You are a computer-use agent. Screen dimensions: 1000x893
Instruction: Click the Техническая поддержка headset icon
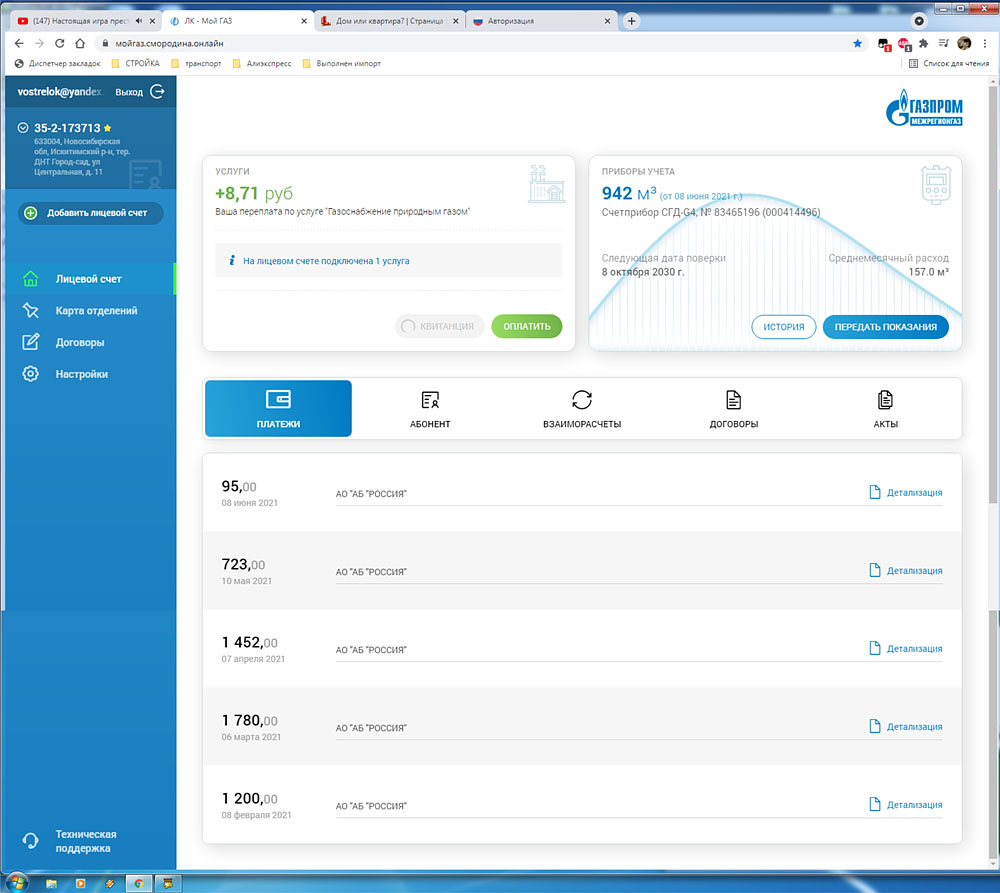(31, 841)
